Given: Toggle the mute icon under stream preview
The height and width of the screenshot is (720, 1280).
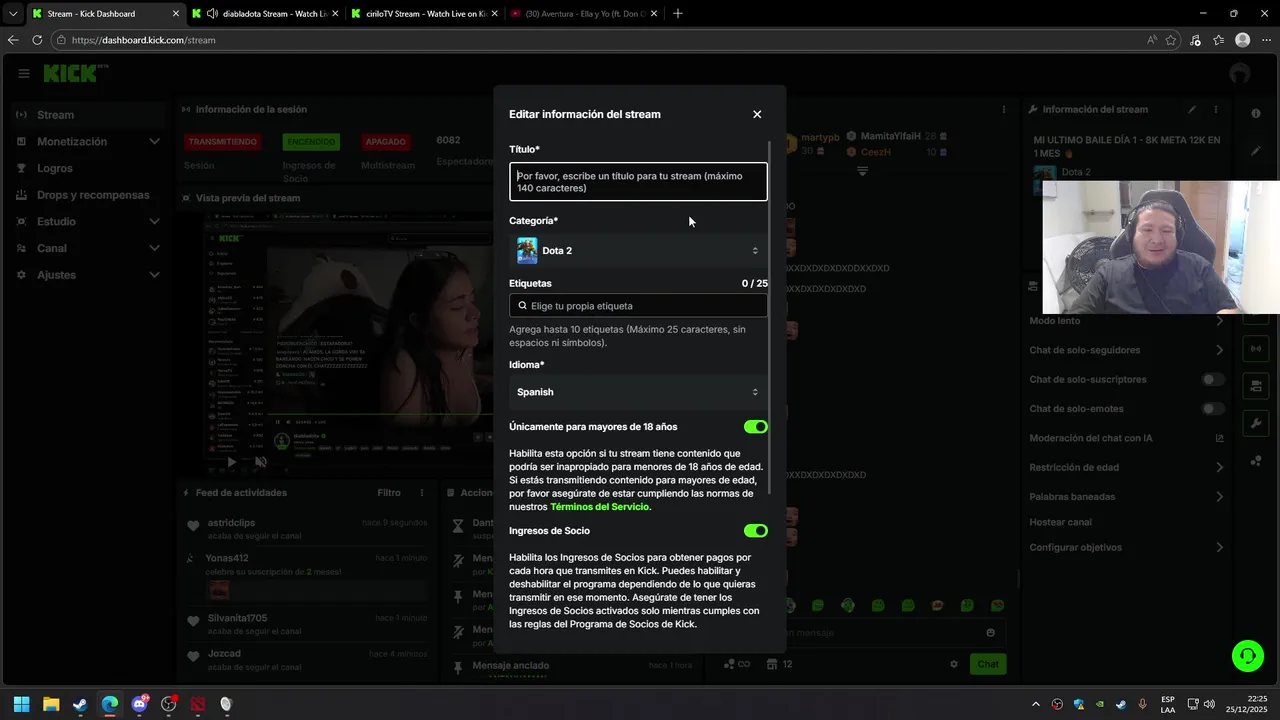Looking at the screenshot, I should pos(260,462).
